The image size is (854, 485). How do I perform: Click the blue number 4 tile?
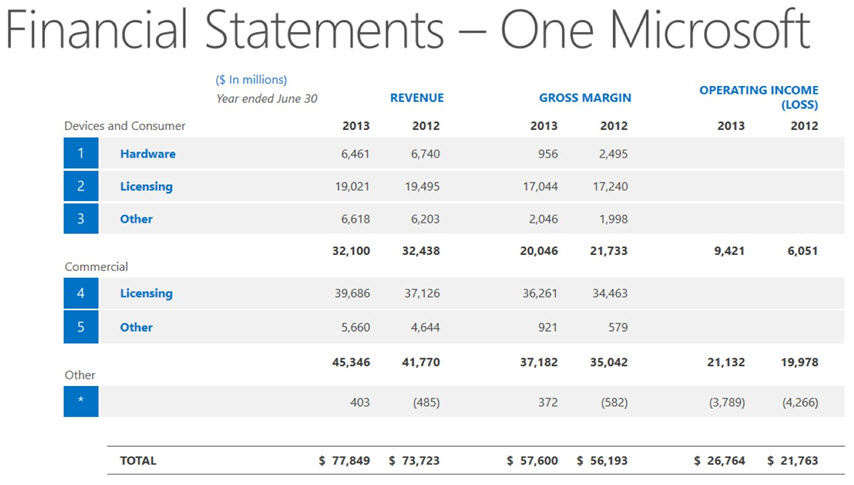coord(81,293)
